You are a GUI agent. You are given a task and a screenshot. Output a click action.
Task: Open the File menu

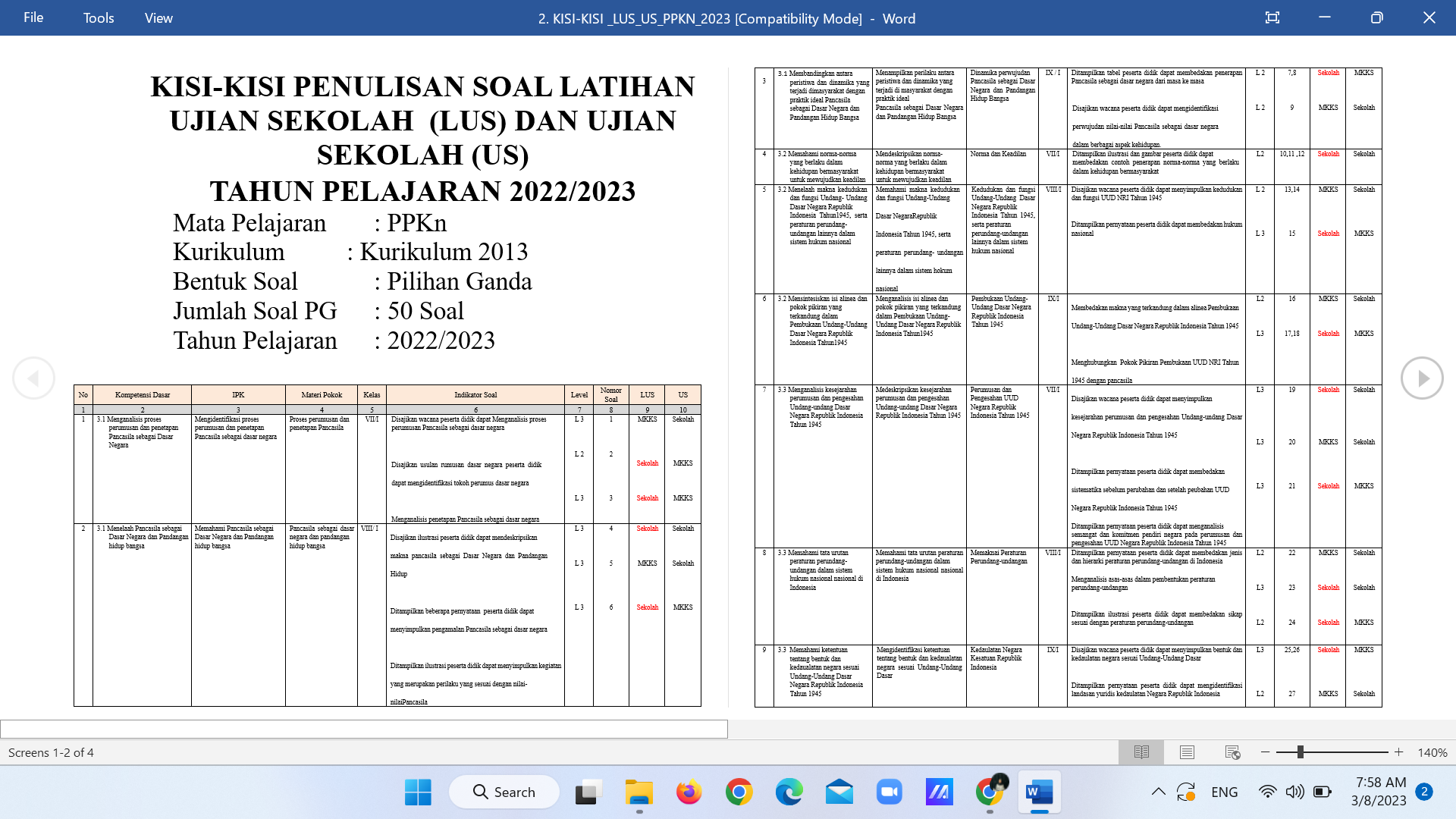[x=33, y=17]
